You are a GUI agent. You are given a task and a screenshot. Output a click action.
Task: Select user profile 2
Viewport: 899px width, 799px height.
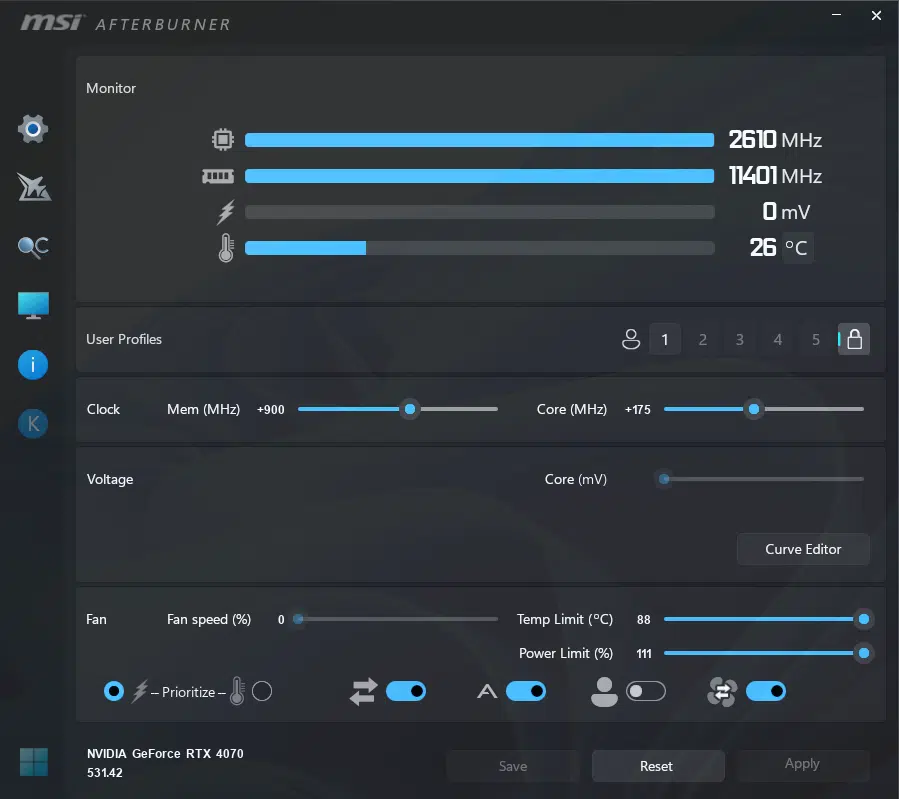pos(702,339)
